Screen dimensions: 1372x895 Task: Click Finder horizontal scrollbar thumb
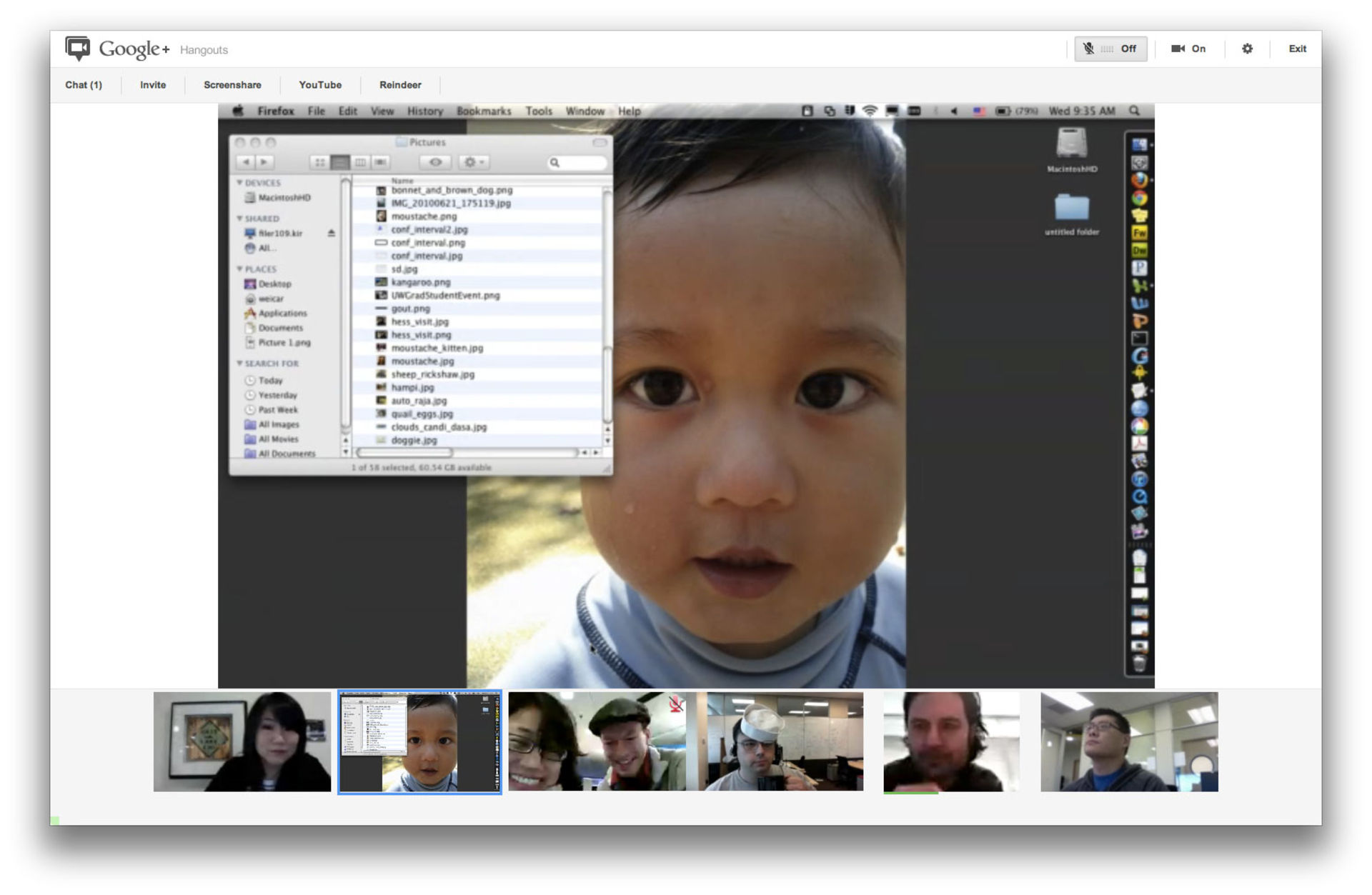click(x=405, y=453)
